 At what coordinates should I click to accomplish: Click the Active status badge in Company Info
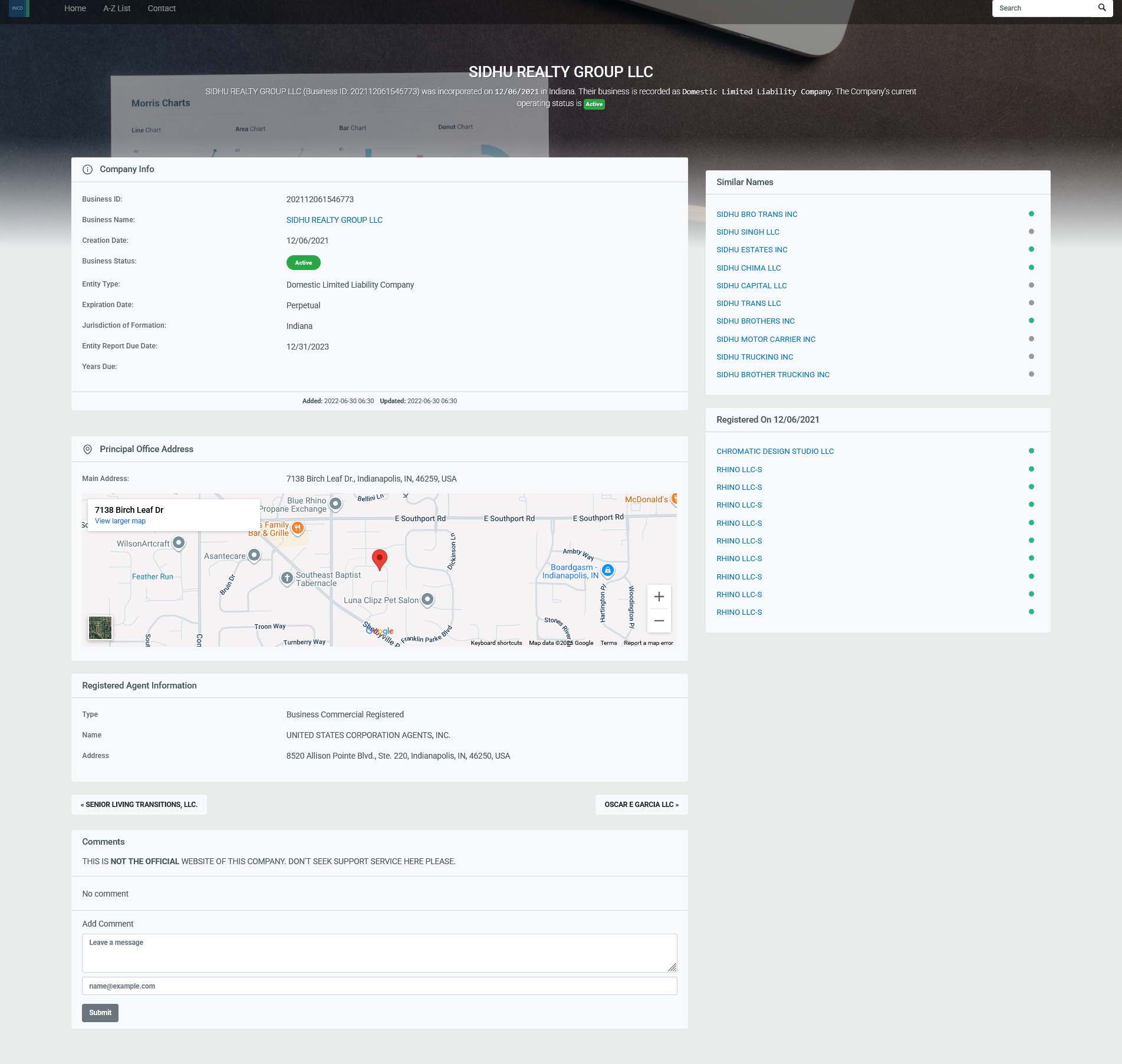tap(303, 262)
